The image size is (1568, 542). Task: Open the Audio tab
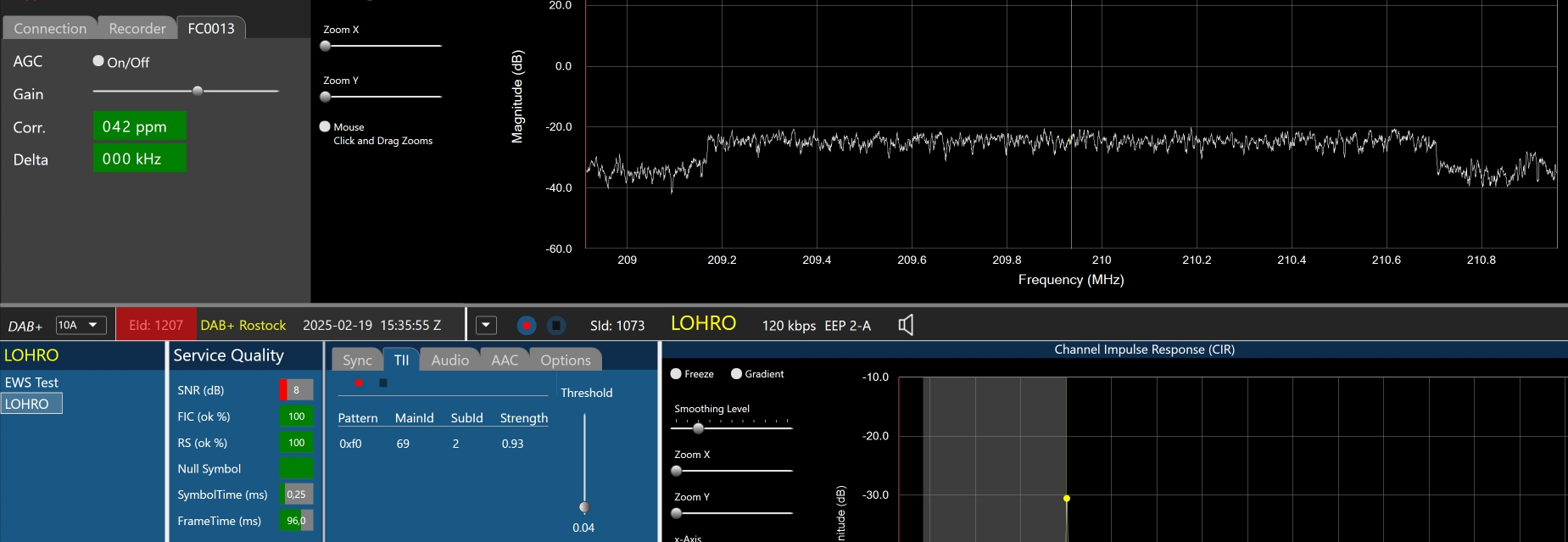coord(449,360)
